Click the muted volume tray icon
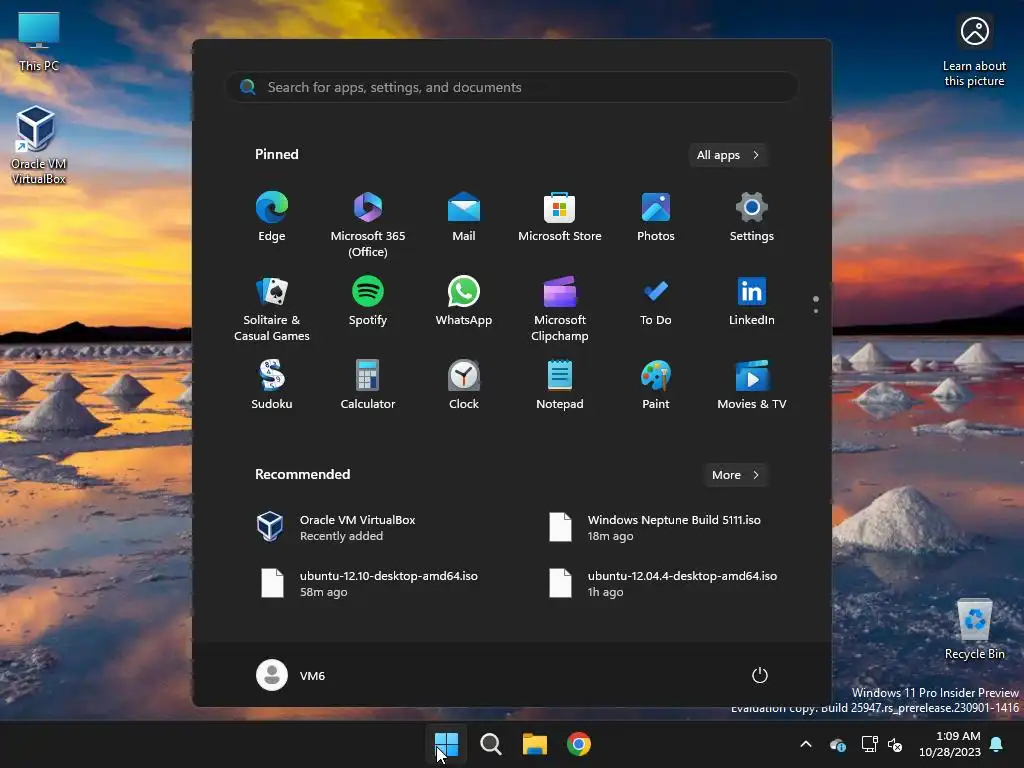Image resolution: width=1024 pixels, height=768 pixels. tap(895, 744)
